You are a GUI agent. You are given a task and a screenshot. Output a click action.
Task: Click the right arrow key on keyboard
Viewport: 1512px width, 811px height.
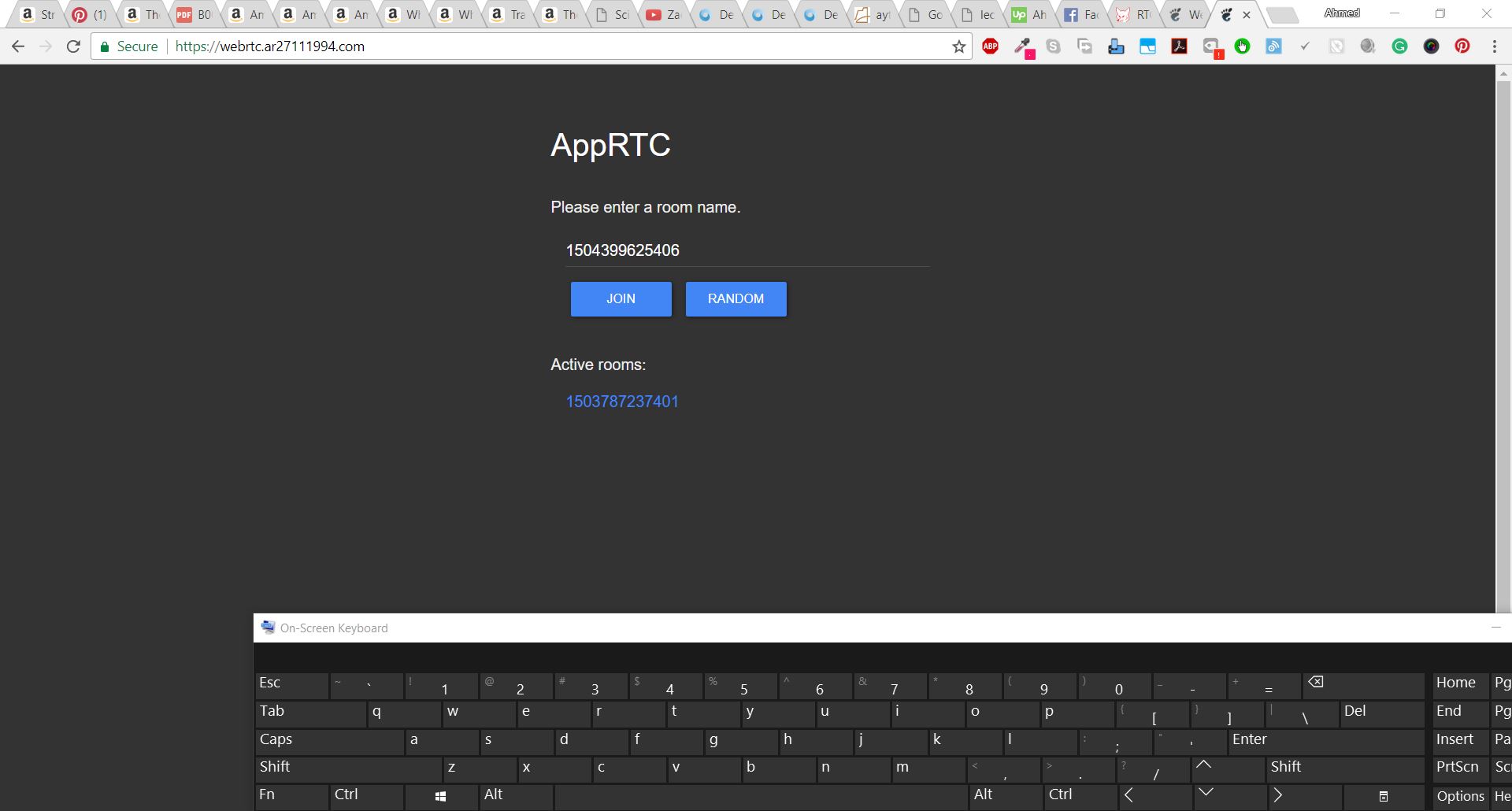(1305, 796)
